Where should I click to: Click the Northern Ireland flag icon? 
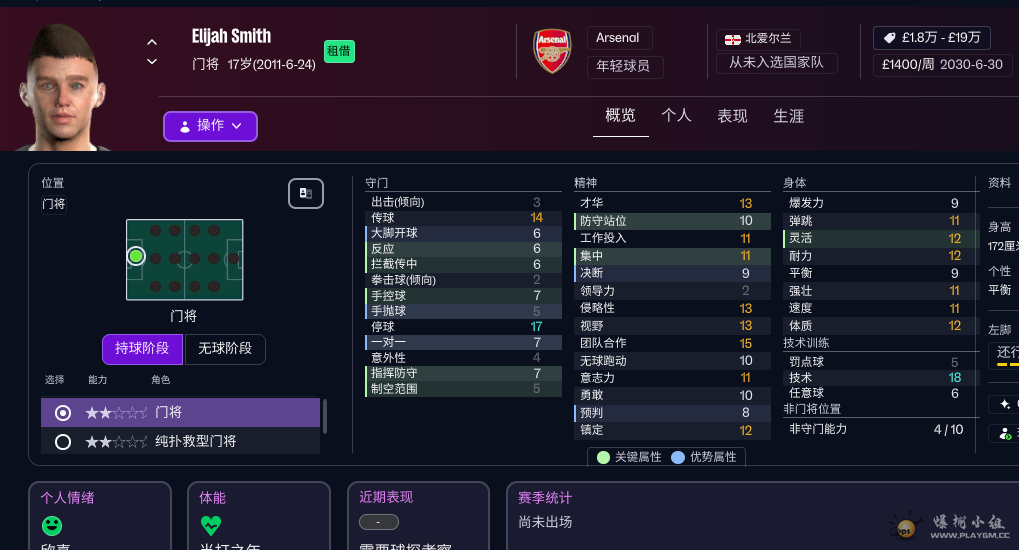coord(732,40)
